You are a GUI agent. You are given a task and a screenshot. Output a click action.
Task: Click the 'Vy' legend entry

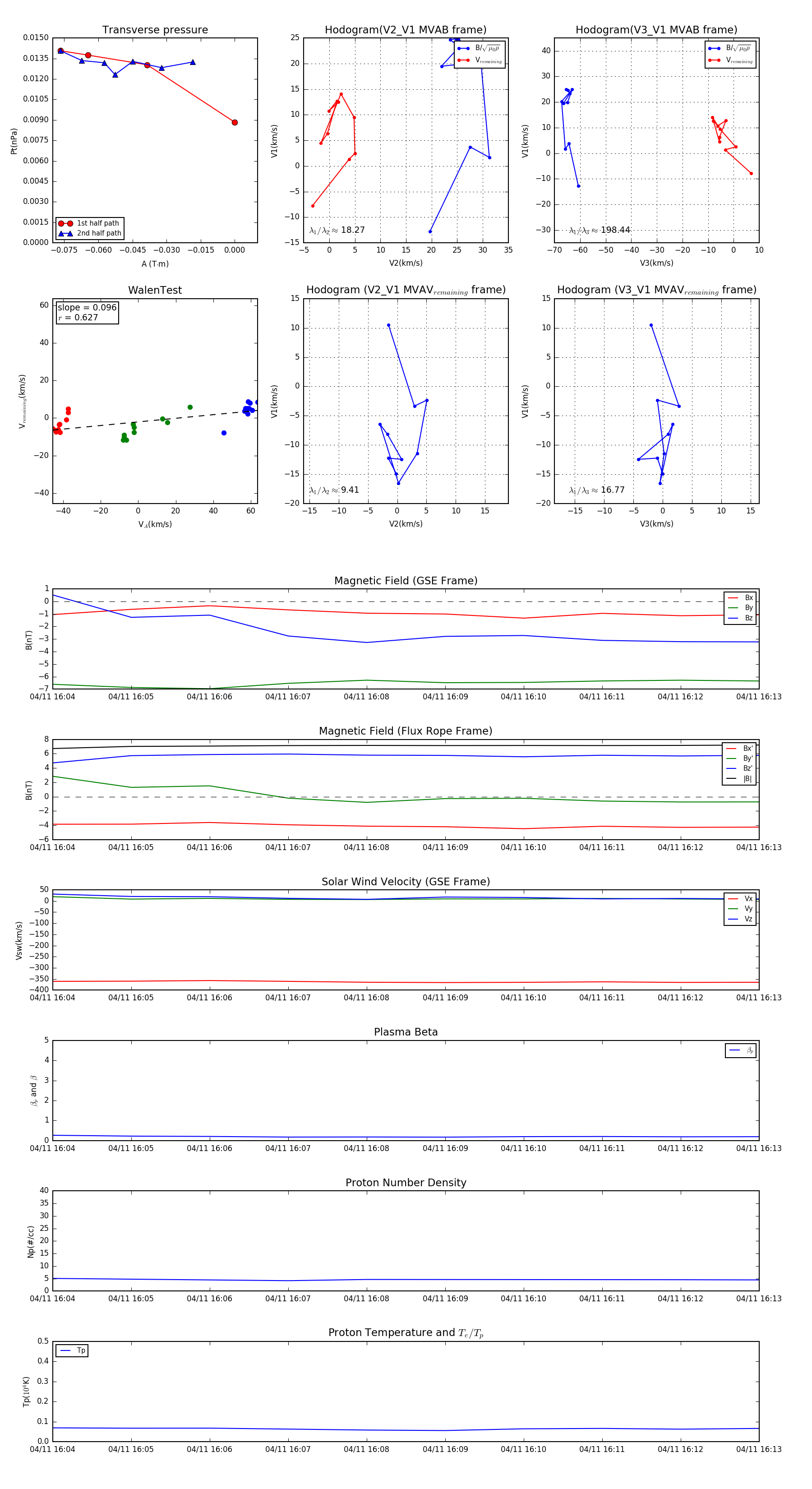pyautogui.click(x=740, y=909)
